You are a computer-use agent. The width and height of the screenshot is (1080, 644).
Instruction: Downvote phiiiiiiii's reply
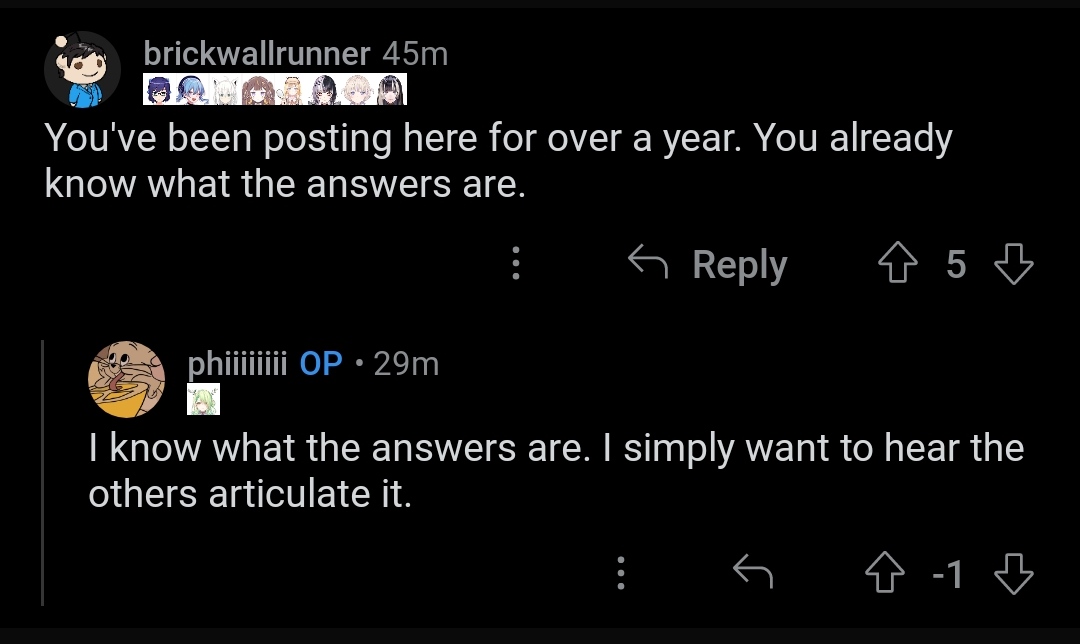point(1014,573)
